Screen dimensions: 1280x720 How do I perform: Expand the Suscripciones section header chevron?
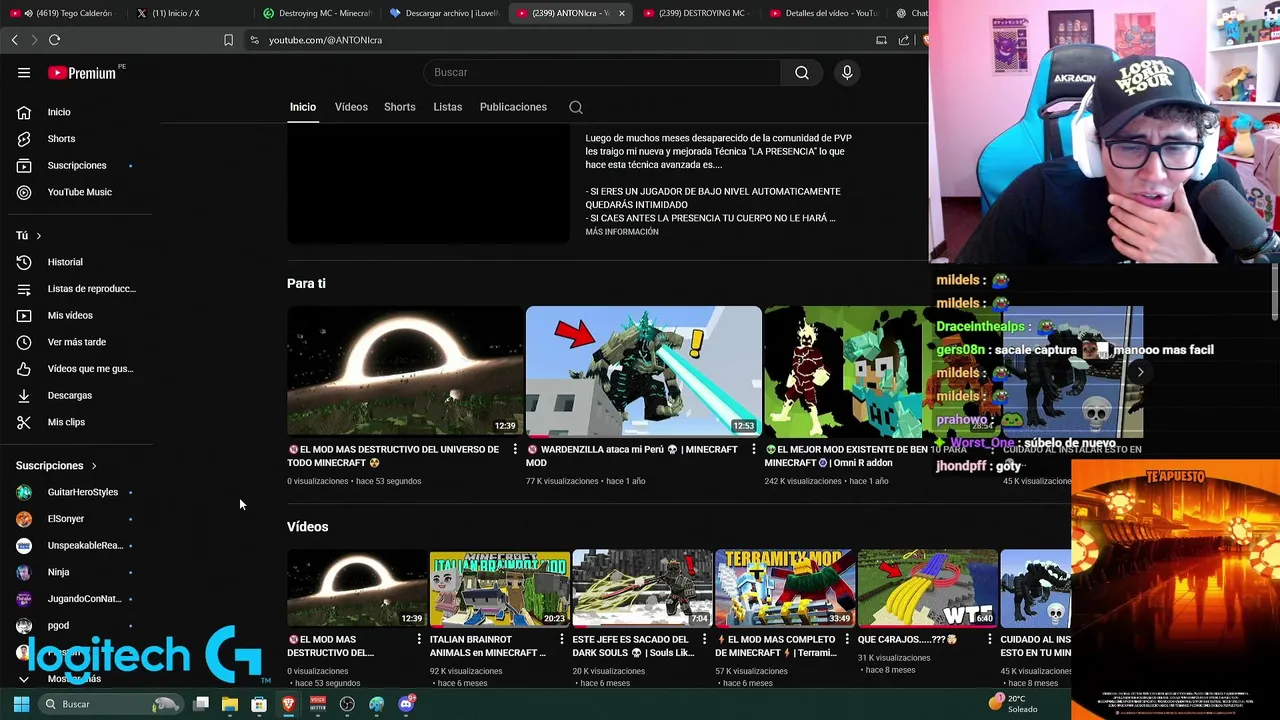point(94,466)
